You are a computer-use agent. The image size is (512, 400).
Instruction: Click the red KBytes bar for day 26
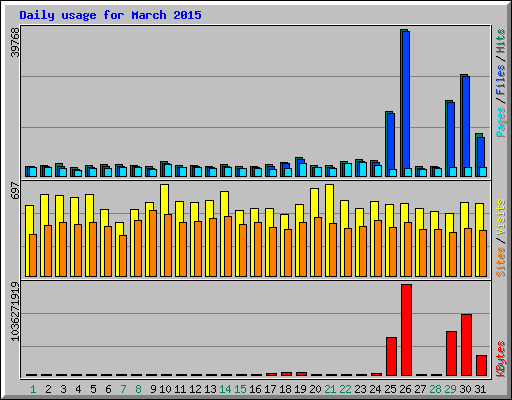[x=406, y=330]
